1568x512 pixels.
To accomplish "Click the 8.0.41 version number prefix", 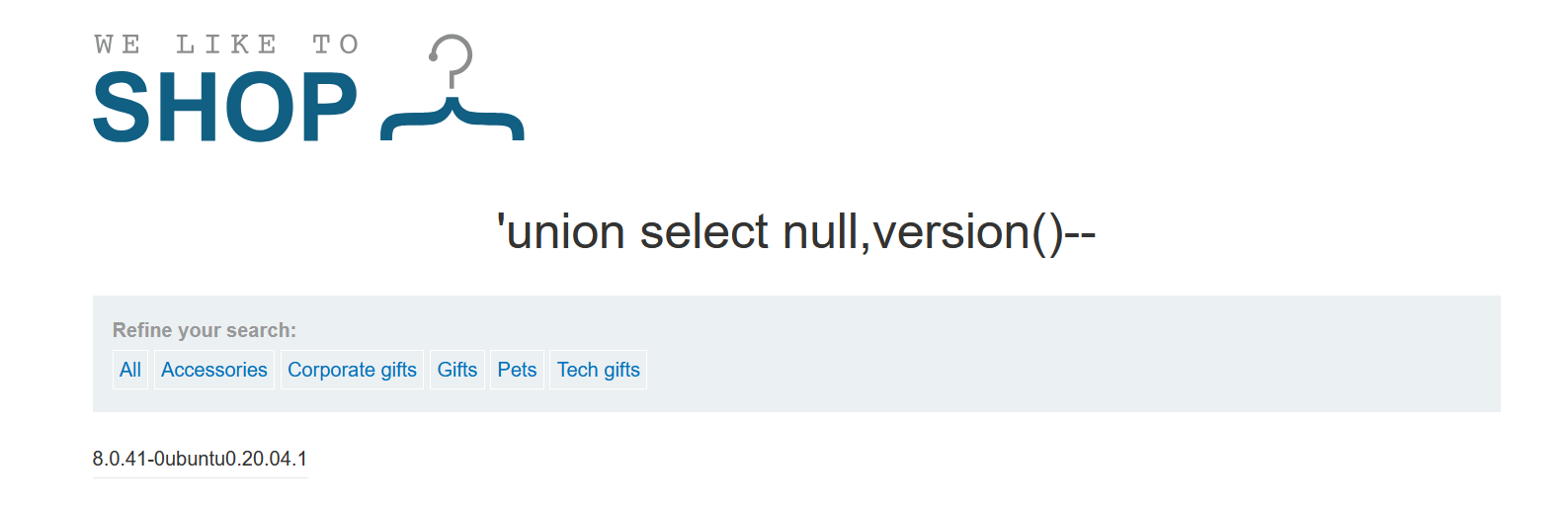I will [120, 459].
